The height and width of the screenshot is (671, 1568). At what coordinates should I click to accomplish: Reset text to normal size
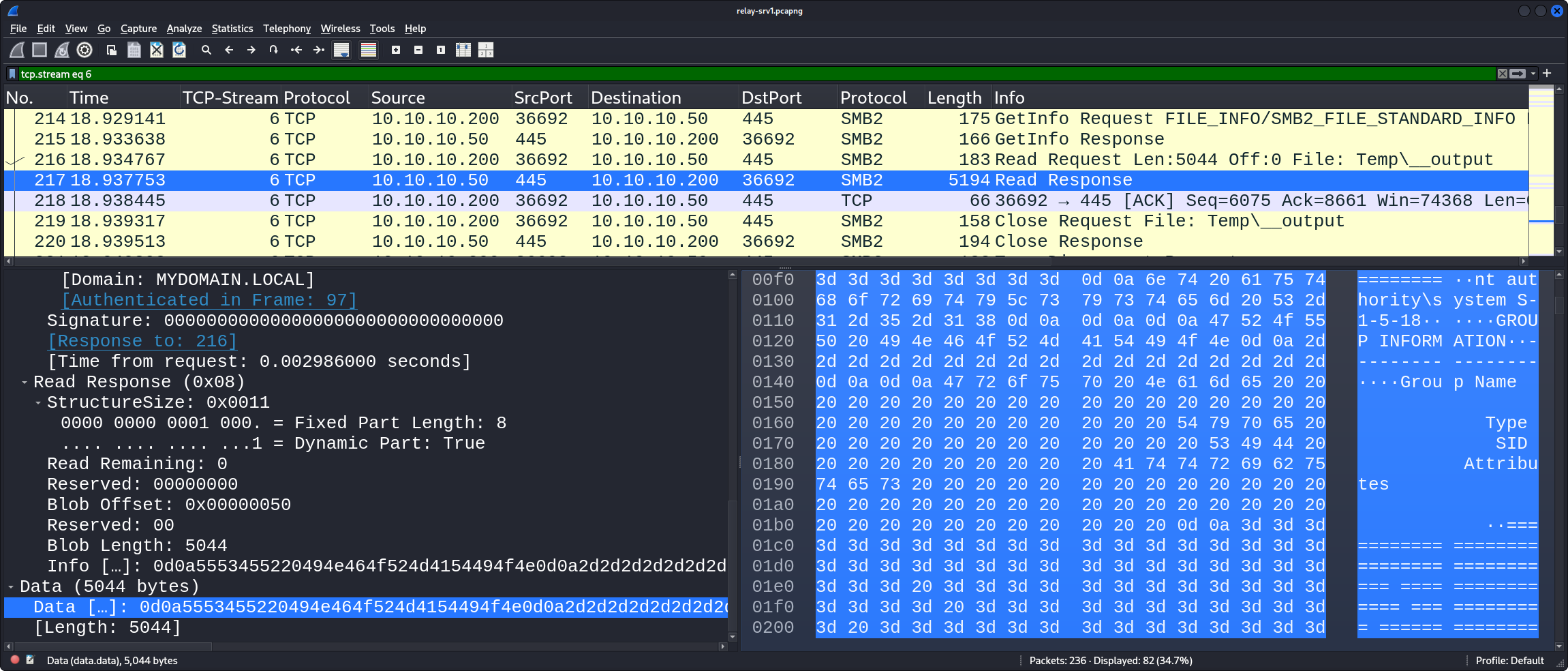tap(441, 50)
